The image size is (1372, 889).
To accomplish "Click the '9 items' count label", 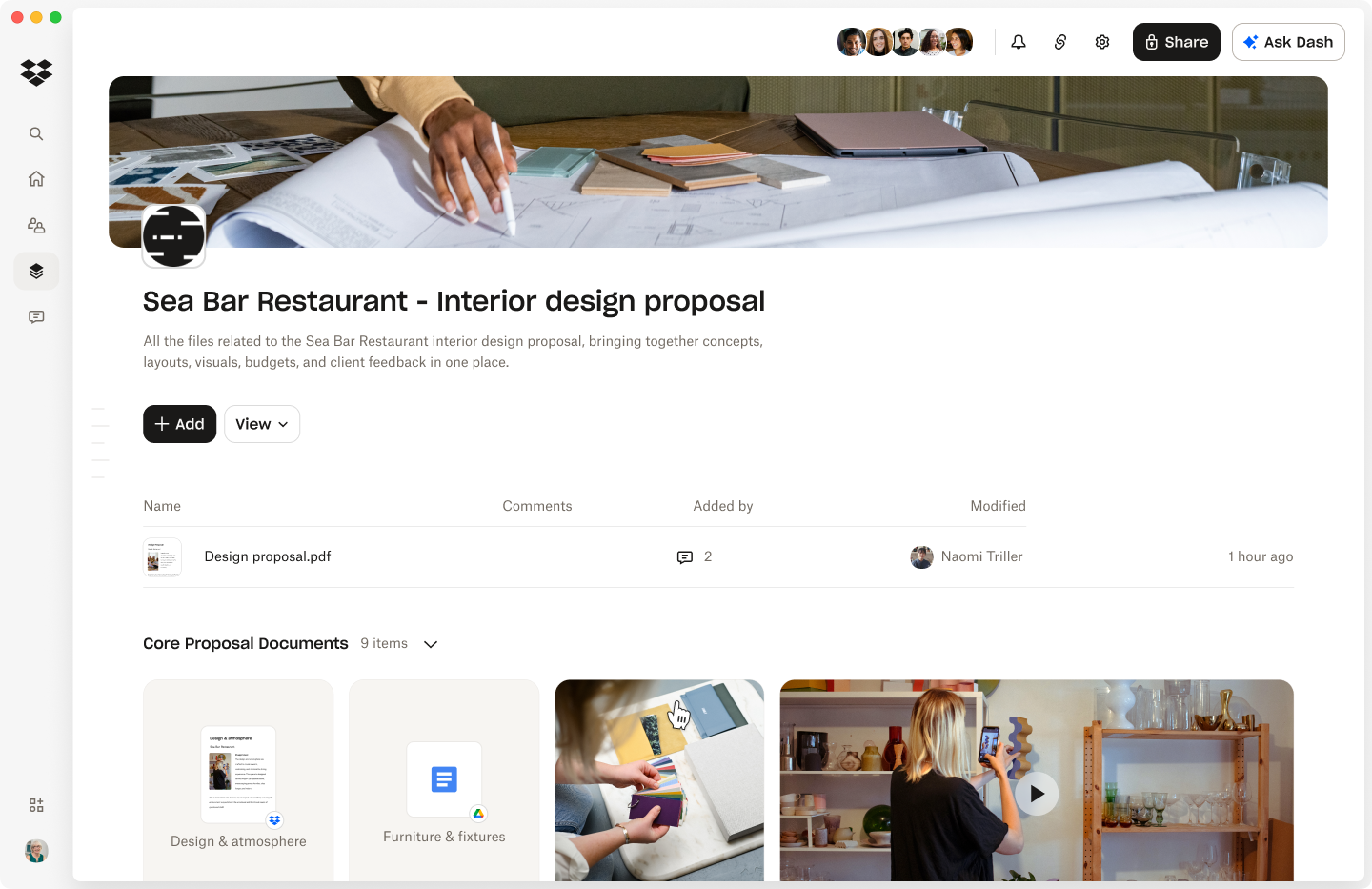I will (x=384, y=644).
